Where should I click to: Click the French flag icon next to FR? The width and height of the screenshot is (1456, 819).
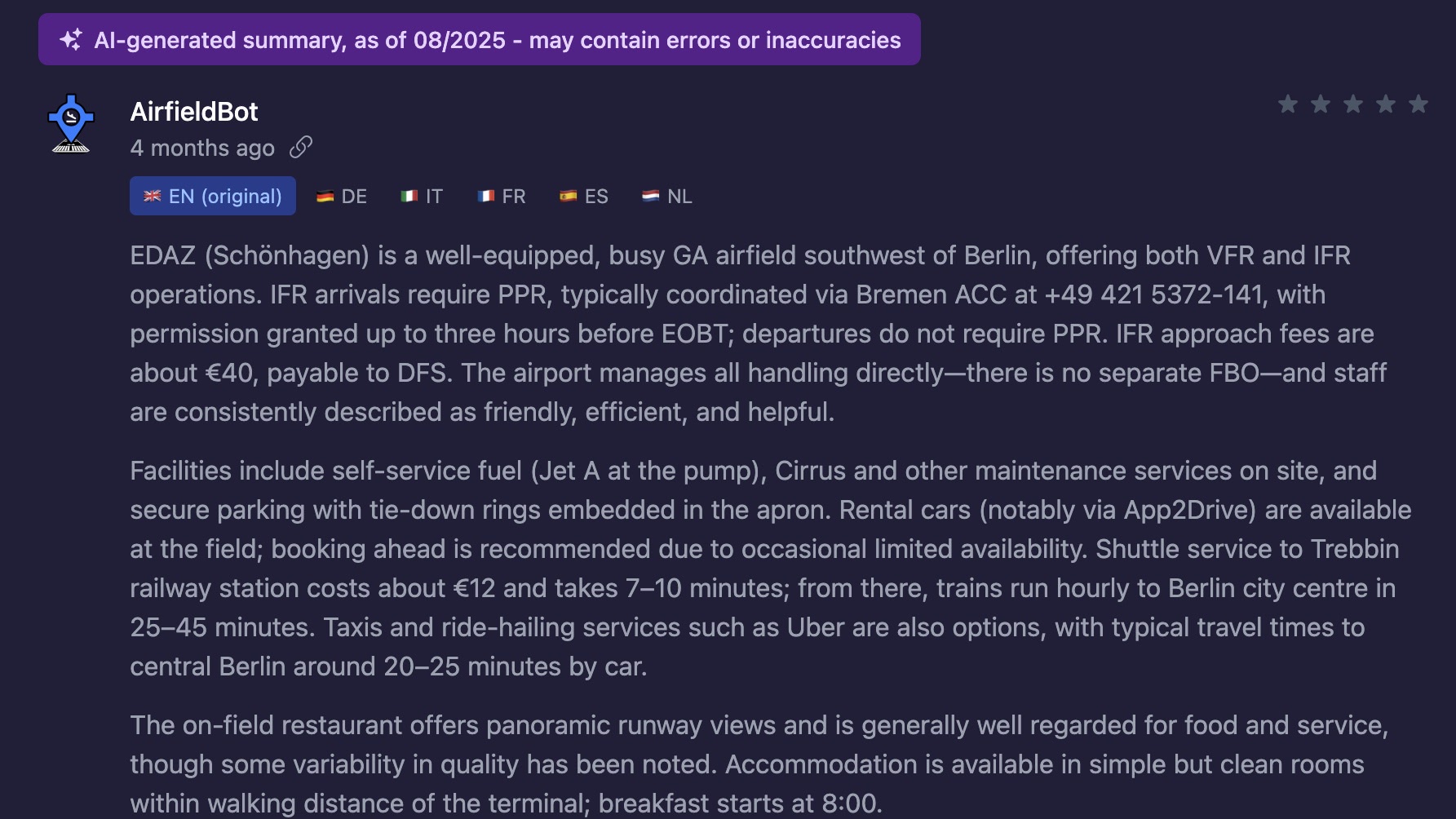pos(486,196)
